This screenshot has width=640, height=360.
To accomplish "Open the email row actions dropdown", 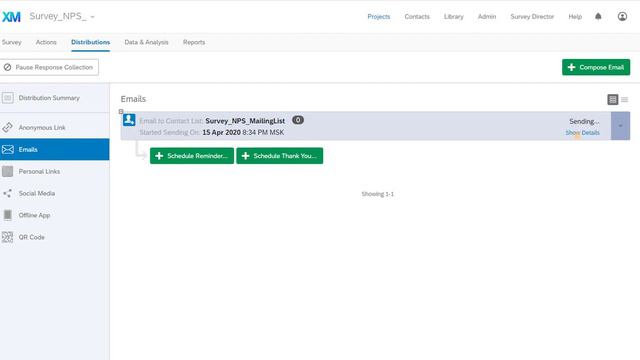I will (x=620, y=126).
